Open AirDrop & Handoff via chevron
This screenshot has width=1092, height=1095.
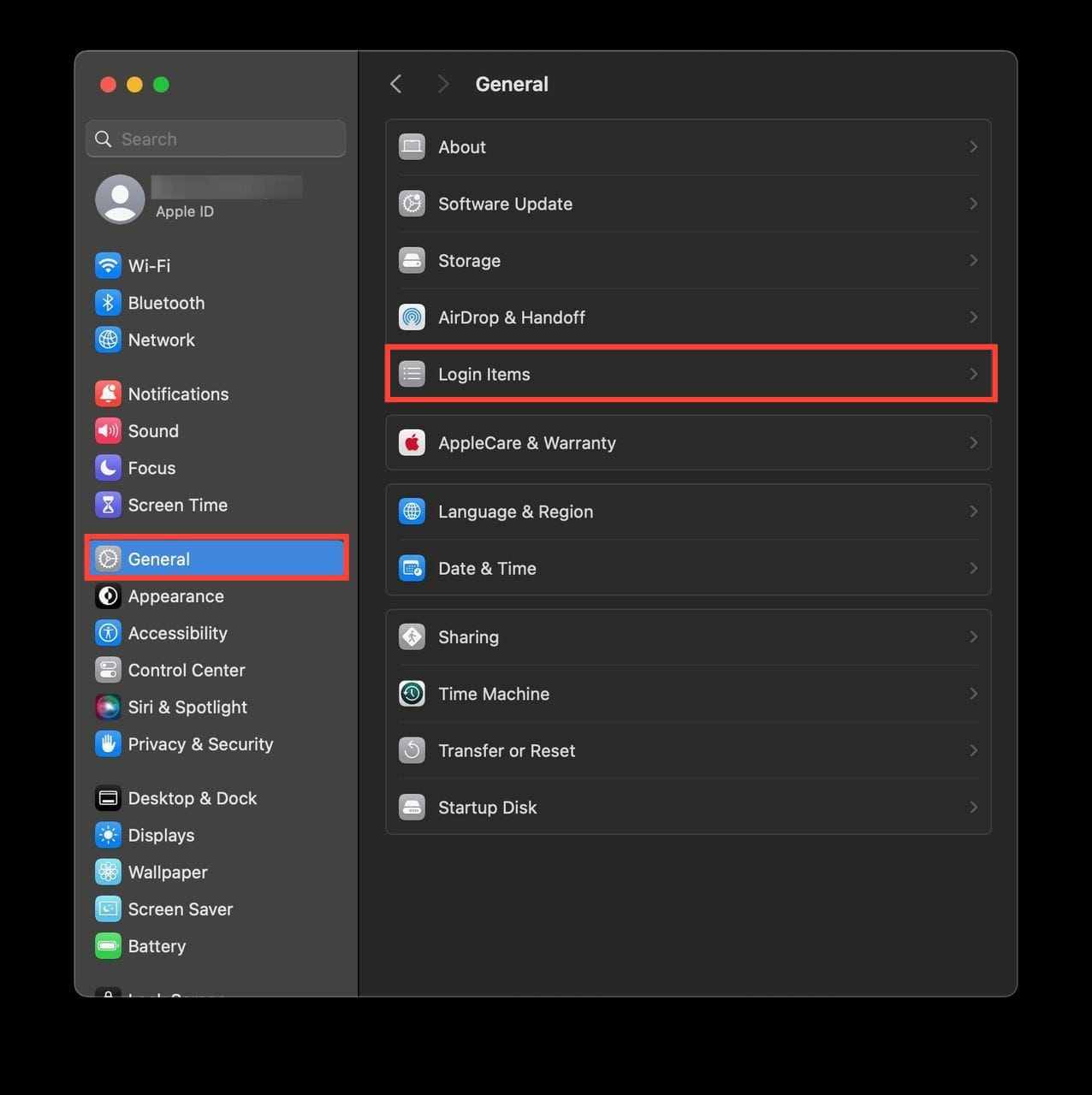click(x=973, y=317)
